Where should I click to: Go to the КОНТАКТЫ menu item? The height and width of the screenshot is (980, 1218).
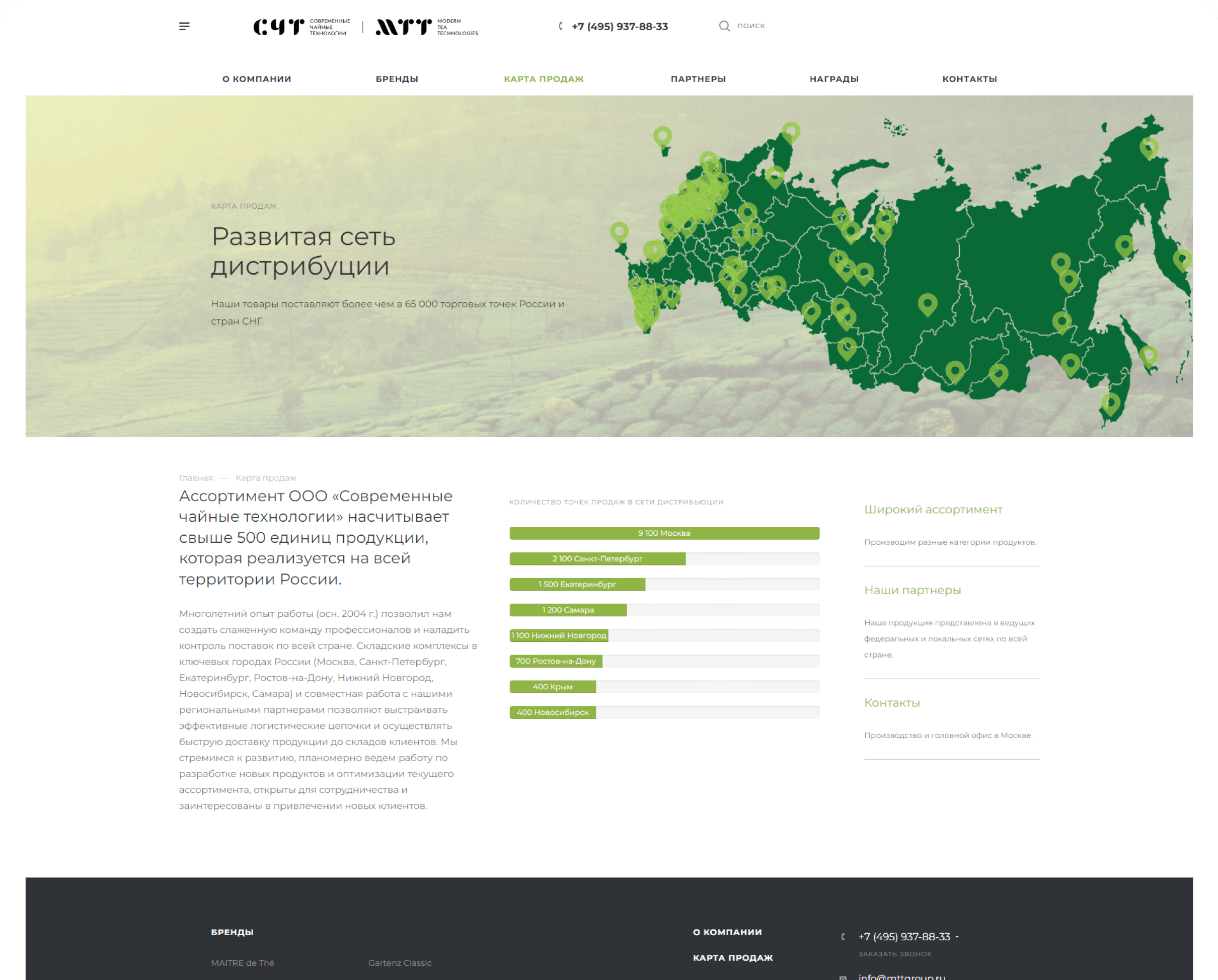point(969,79)
